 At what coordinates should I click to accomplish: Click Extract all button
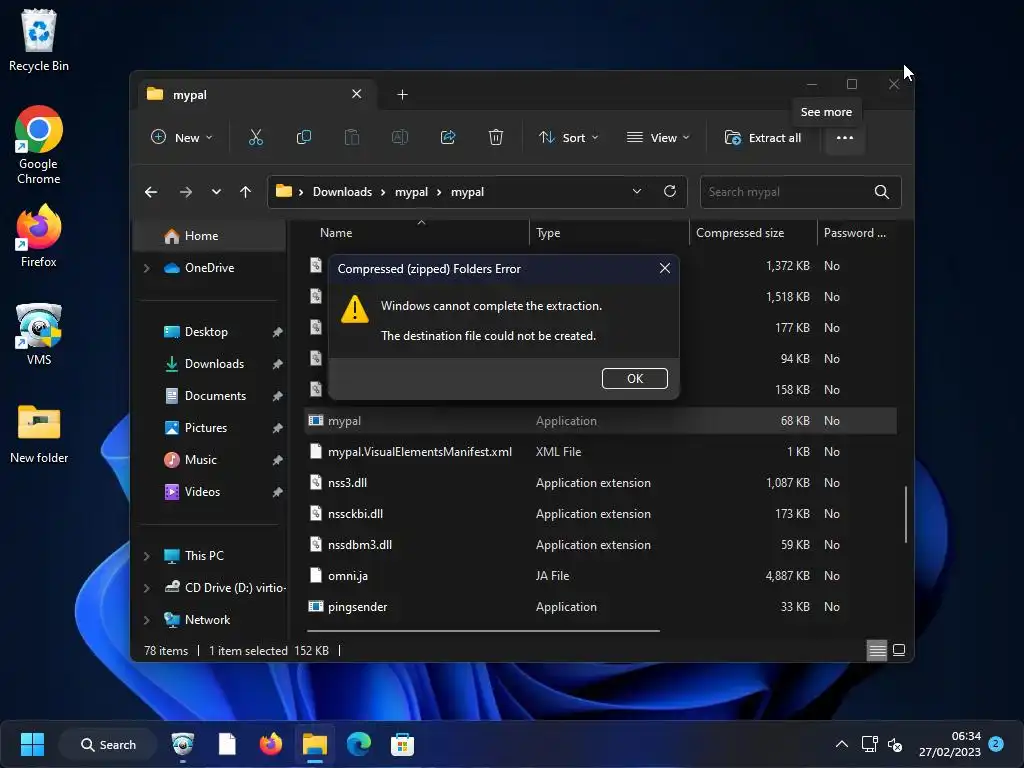coord(763,138)
